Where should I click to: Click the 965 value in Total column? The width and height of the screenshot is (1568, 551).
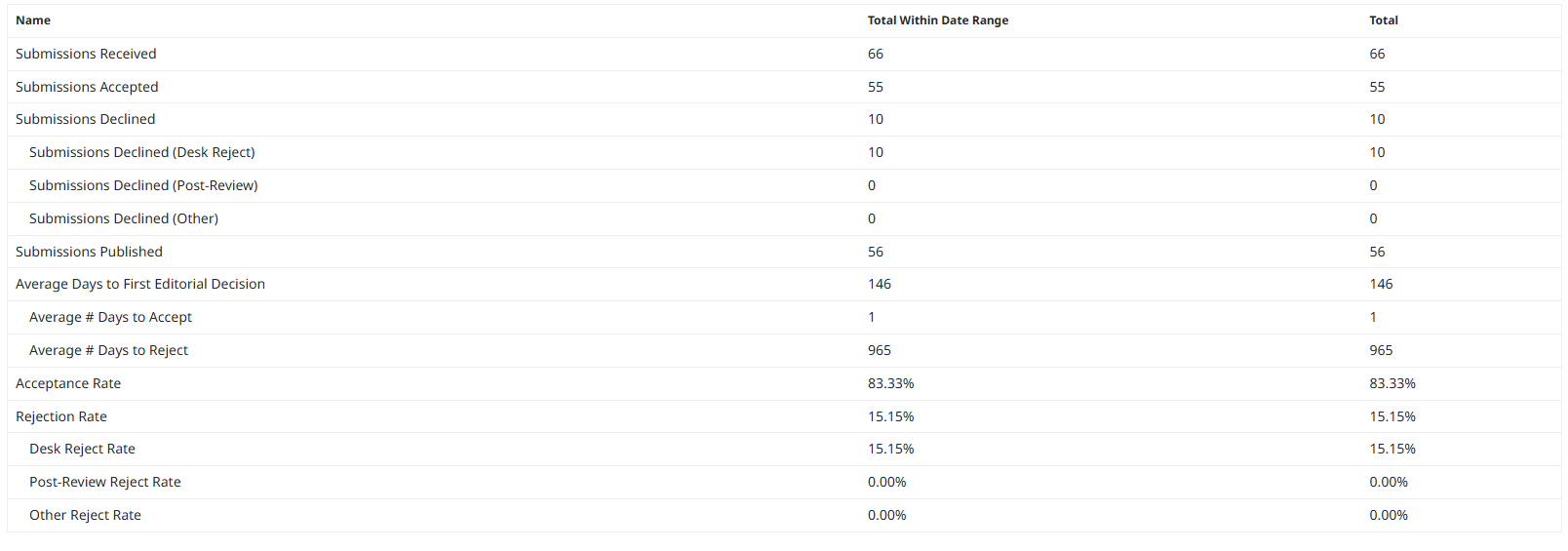tap(1381, 350)
